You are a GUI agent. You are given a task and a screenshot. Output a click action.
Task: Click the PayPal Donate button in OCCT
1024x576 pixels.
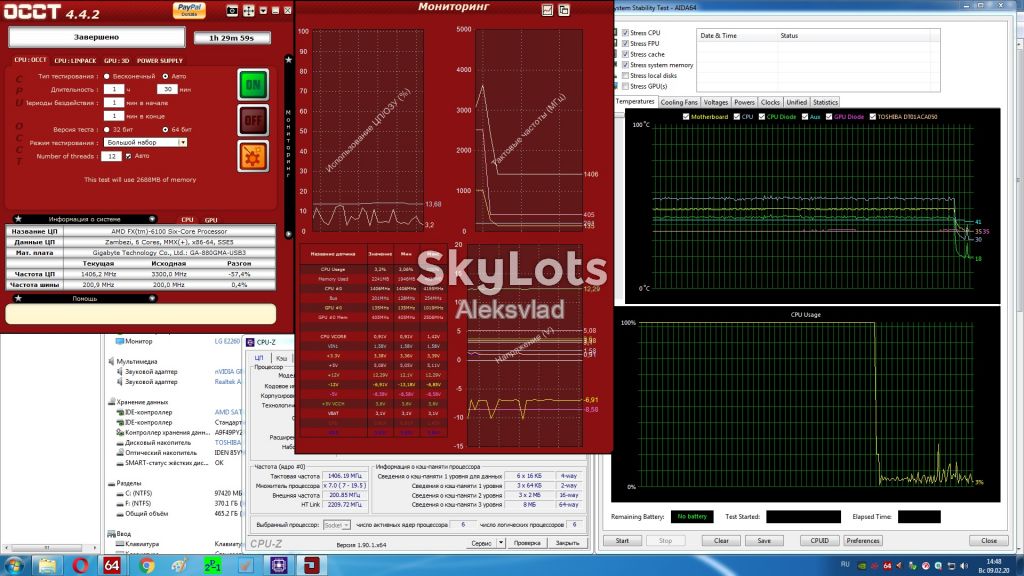pos(189,10)
